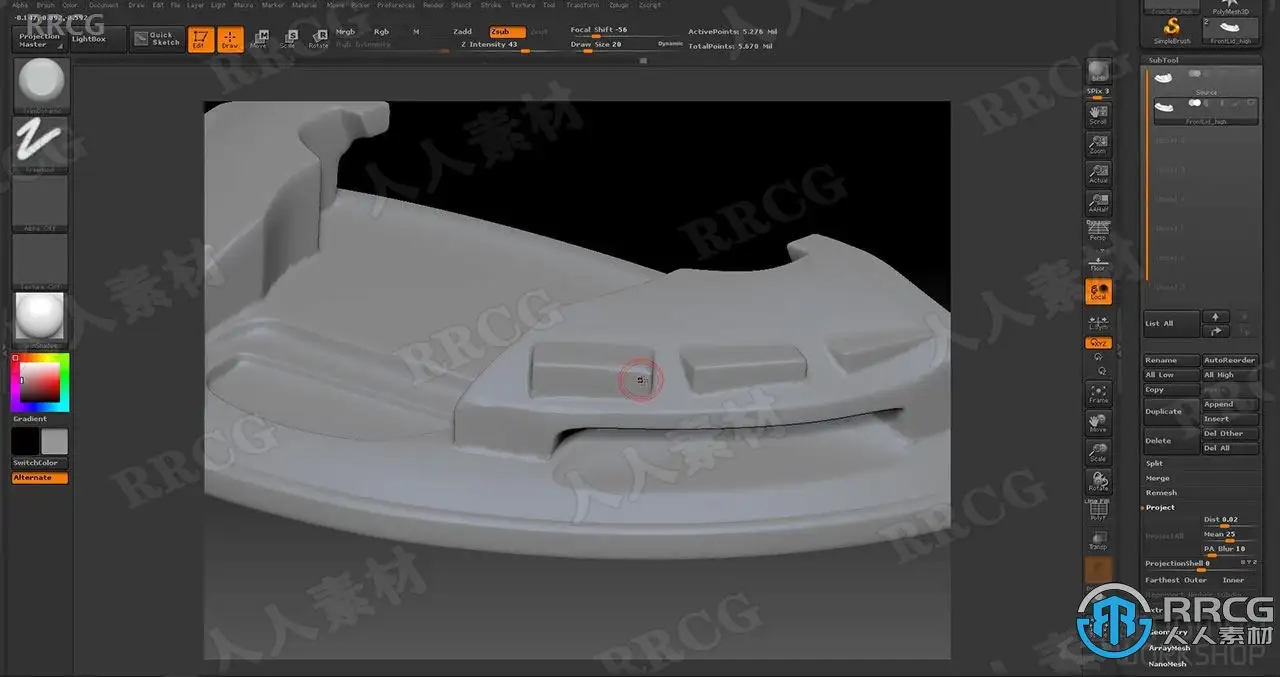Click the Rename subtool button
Viewport: 1280px width, 677px height.
pos(1171,360)
